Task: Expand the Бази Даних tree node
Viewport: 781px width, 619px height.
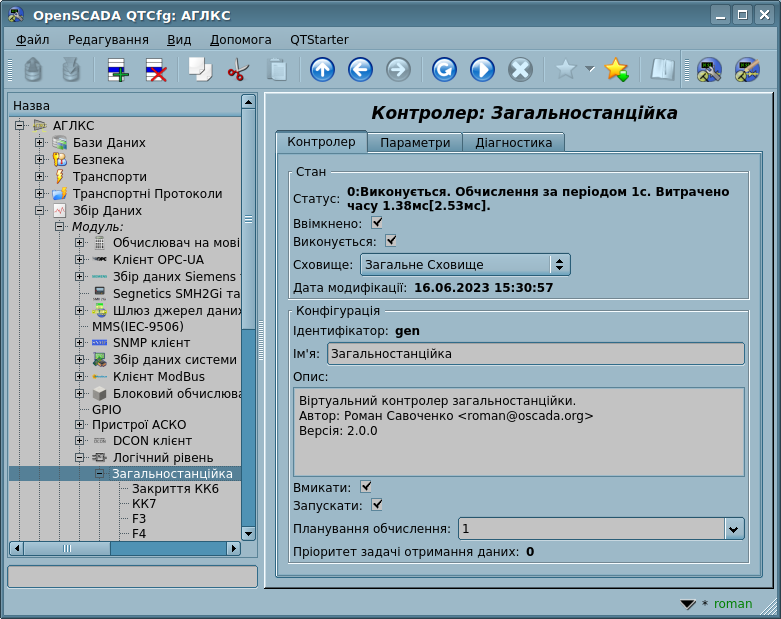Action: pyautogui.click(x=40, y=143)
